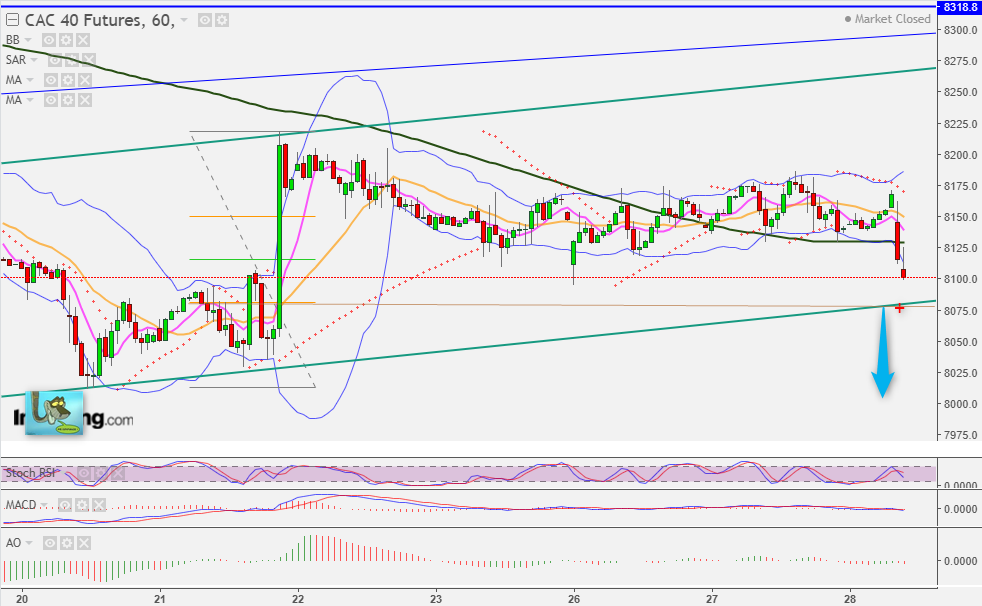The image size is (982, 606).
Task: Toggle visibility of the CAC 40 Futures series
Action: click(x=205, y=21)
